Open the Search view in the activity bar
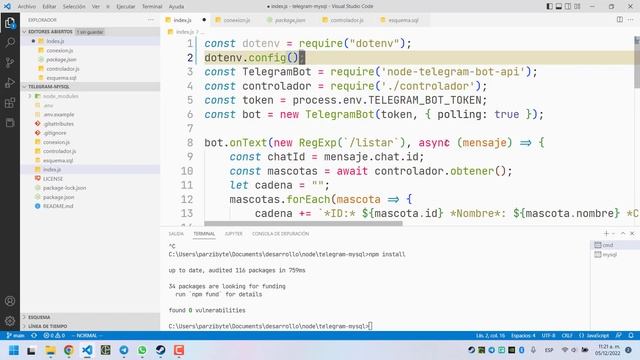The height and width of the screenshot is (360, 640). pos(10,42)
